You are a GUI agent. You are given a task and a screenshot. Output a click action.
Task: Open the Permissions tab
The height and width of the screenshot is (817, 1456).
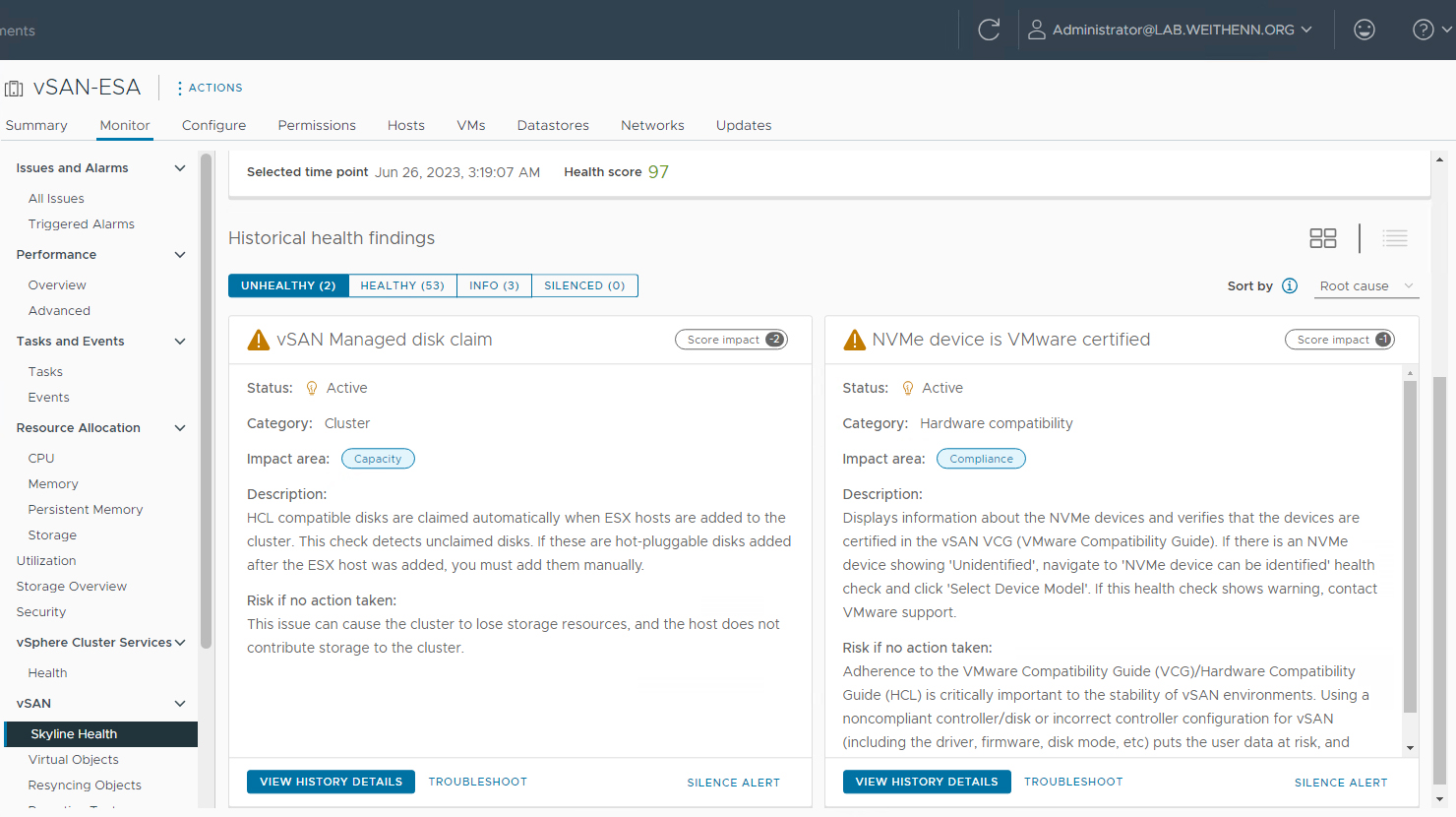pyautogui.click(x=317, y=125)
